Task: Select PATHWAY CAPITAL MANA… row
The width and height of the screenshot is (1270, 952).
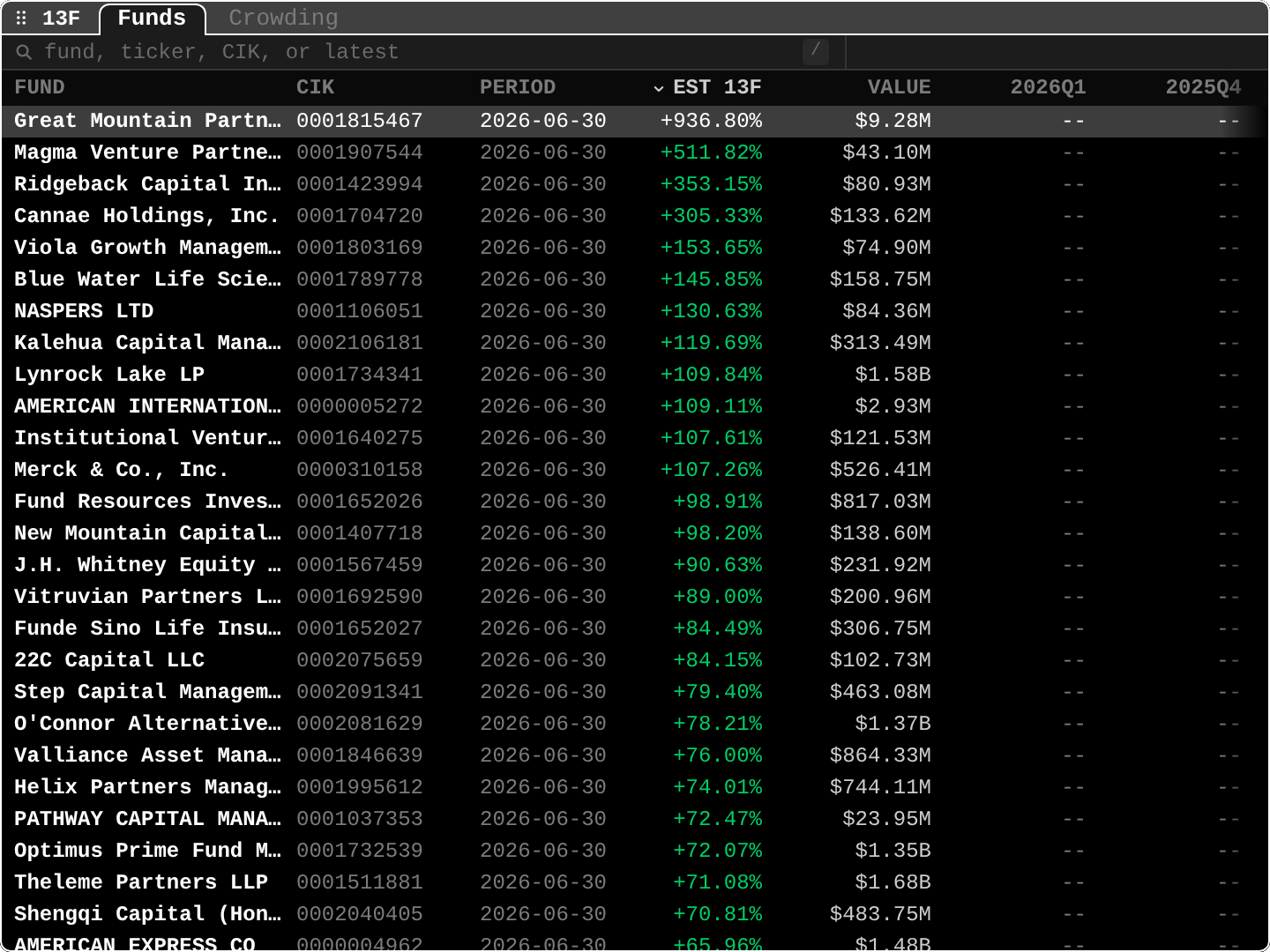Action: (x=635, y=819)
